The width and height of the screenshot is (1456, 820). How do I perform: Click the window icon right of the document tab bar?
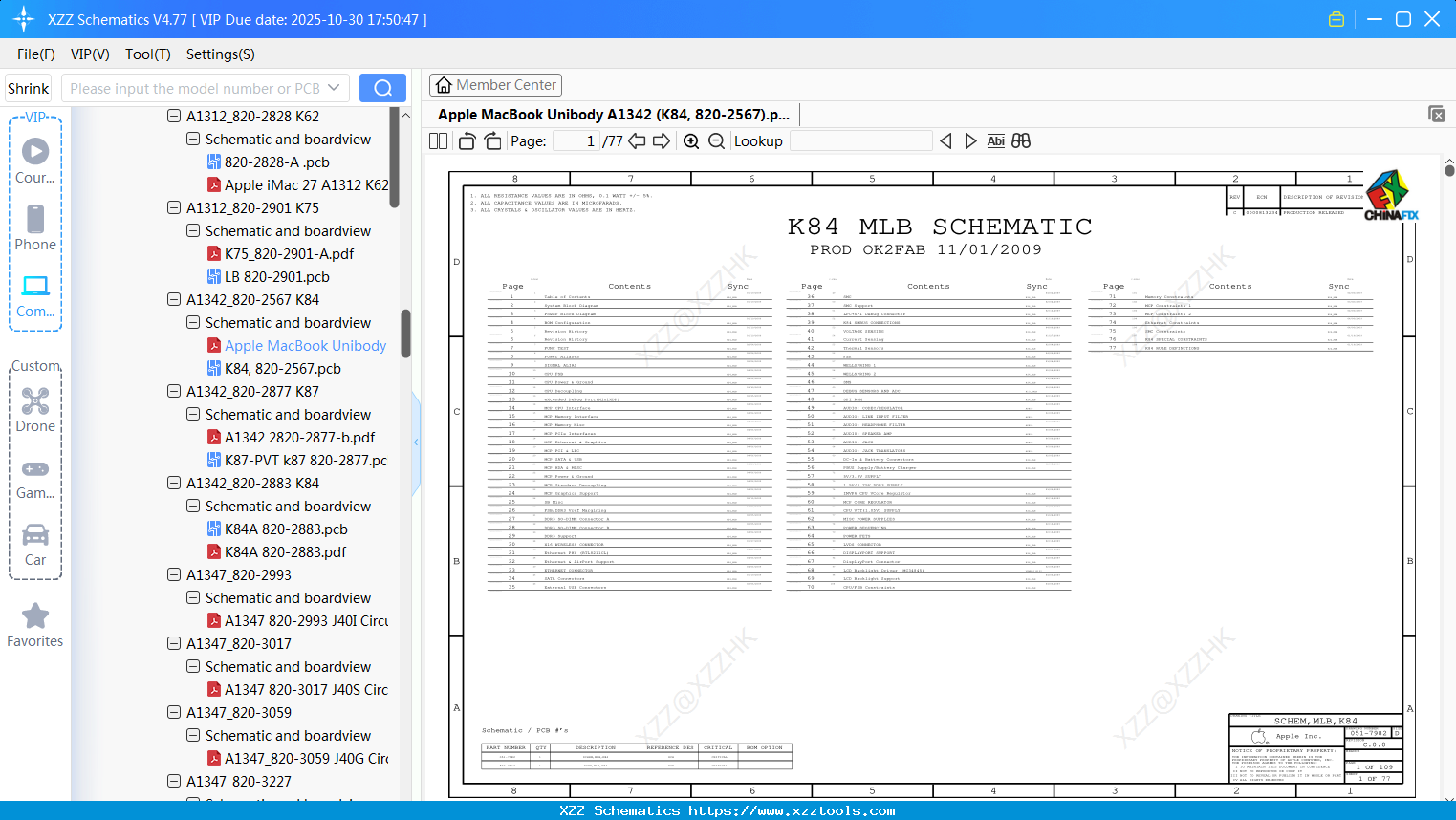[1437, 114]
